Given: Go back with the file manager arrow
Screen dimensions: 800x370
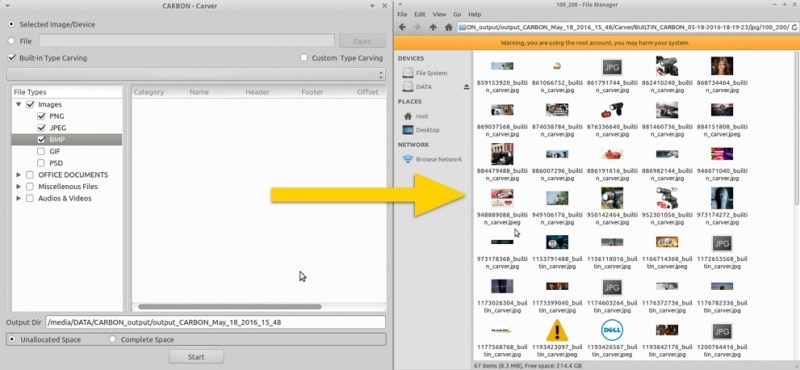Looking at the screenshot, I should tap(402, 27).
